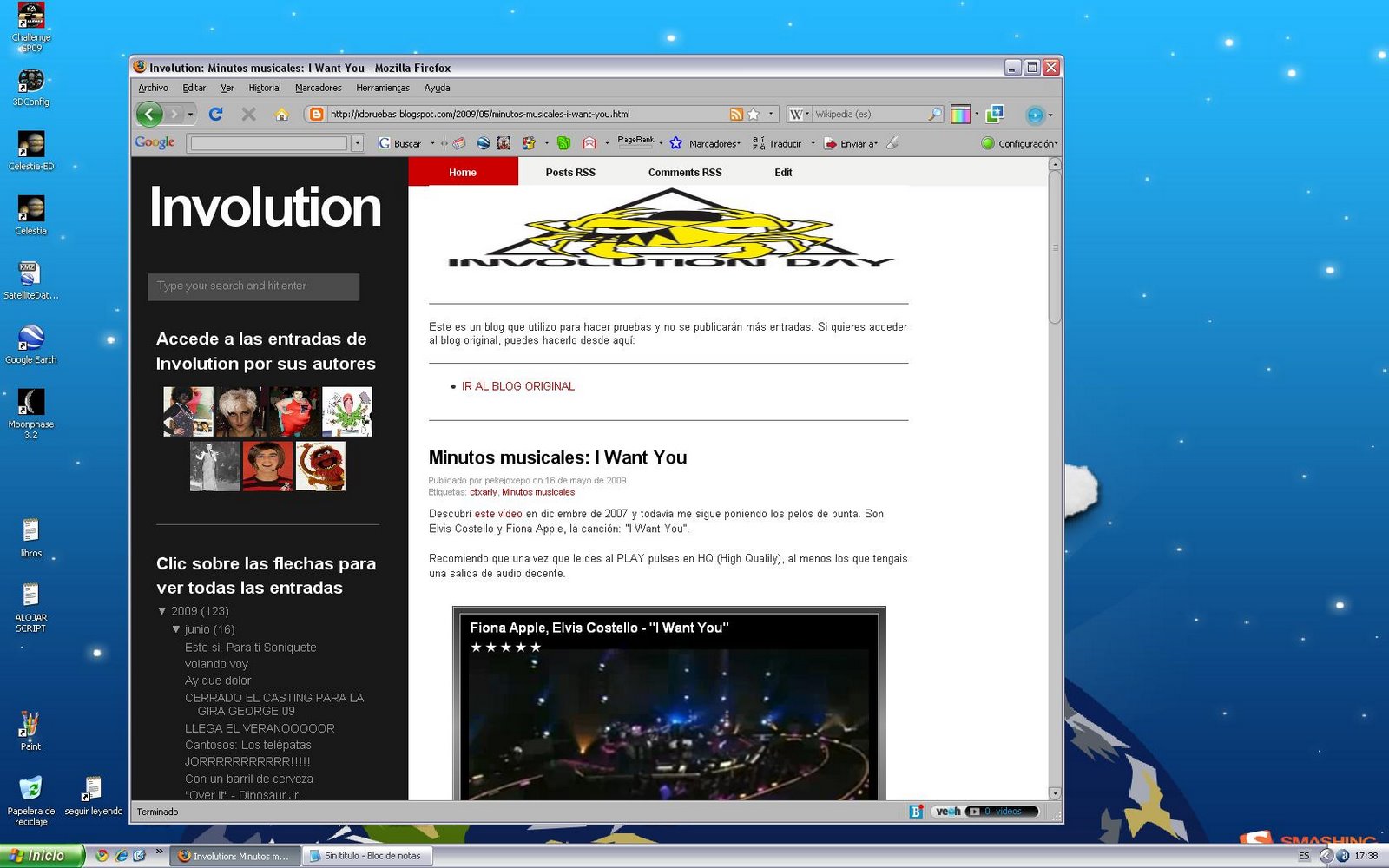
Task: Click the blog search field
Action: coord(253,286)
